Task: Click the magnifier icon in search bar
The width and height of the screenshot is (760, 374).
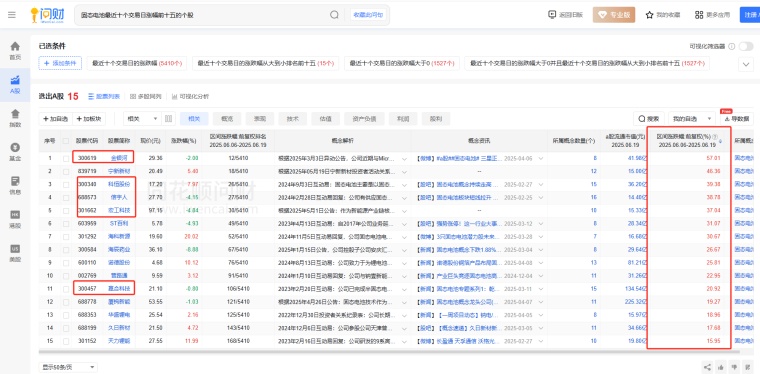Action: 334,15
